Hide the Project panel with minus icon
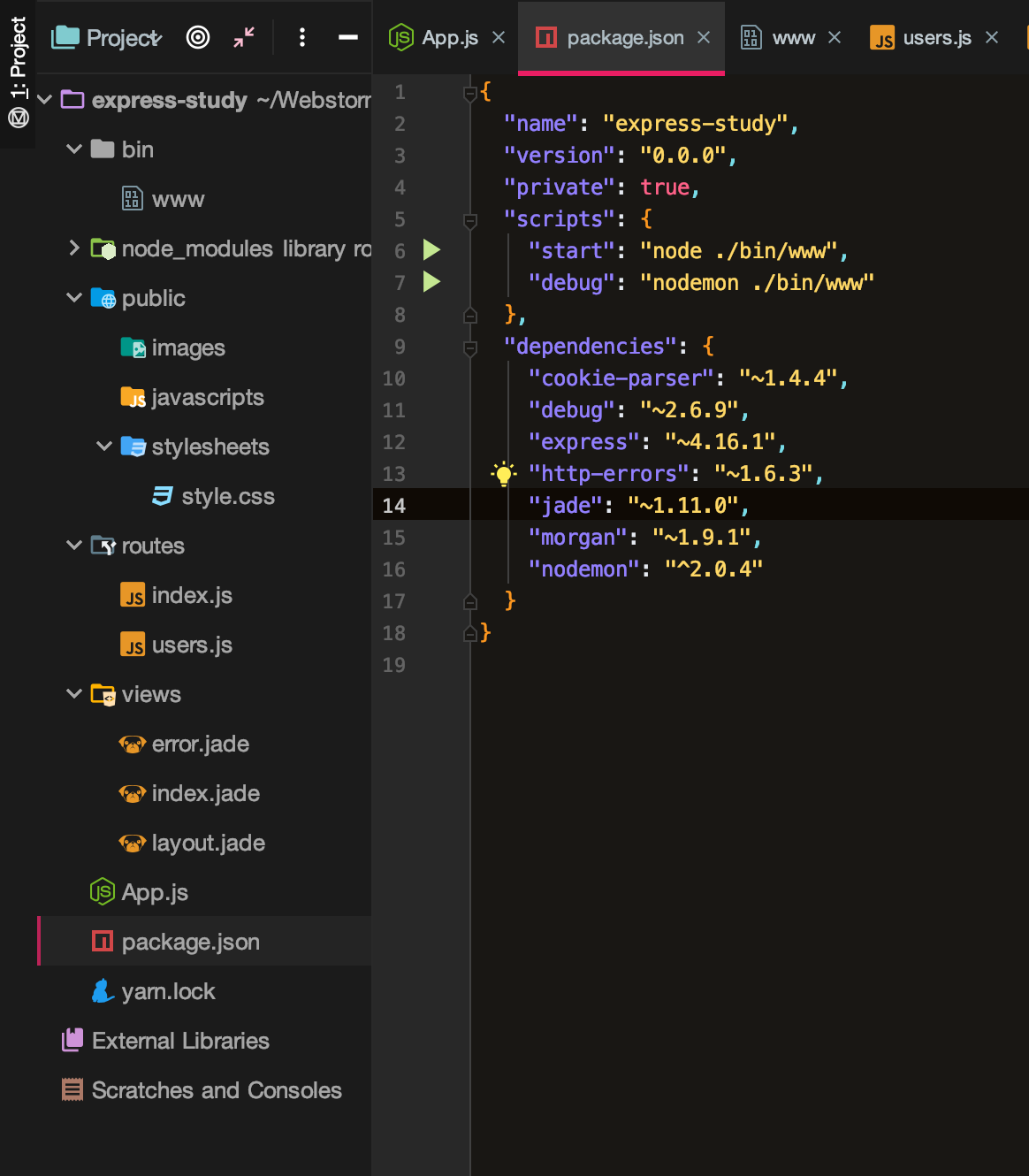The height and width of the screenshot is (1176, 1029). (348, 37)
